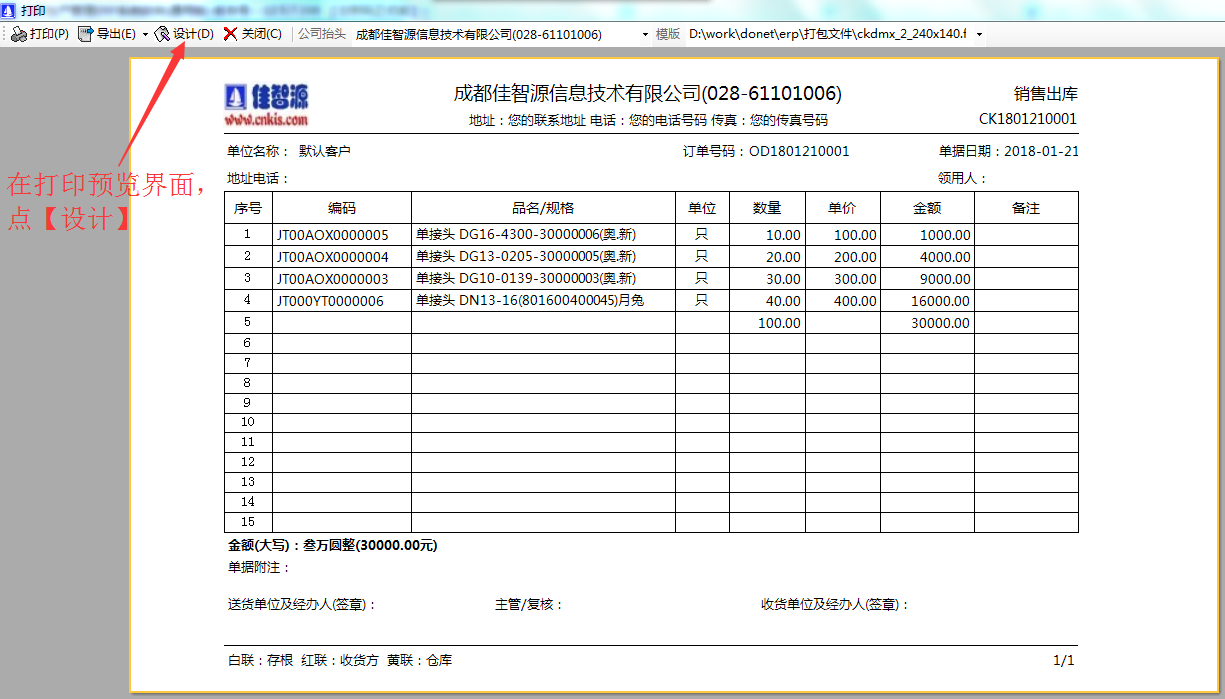Click the red X 关闭(C) icon
The width and height of the screenshot is (1225, 699).
pyautogui.click(x=231, y=34)
